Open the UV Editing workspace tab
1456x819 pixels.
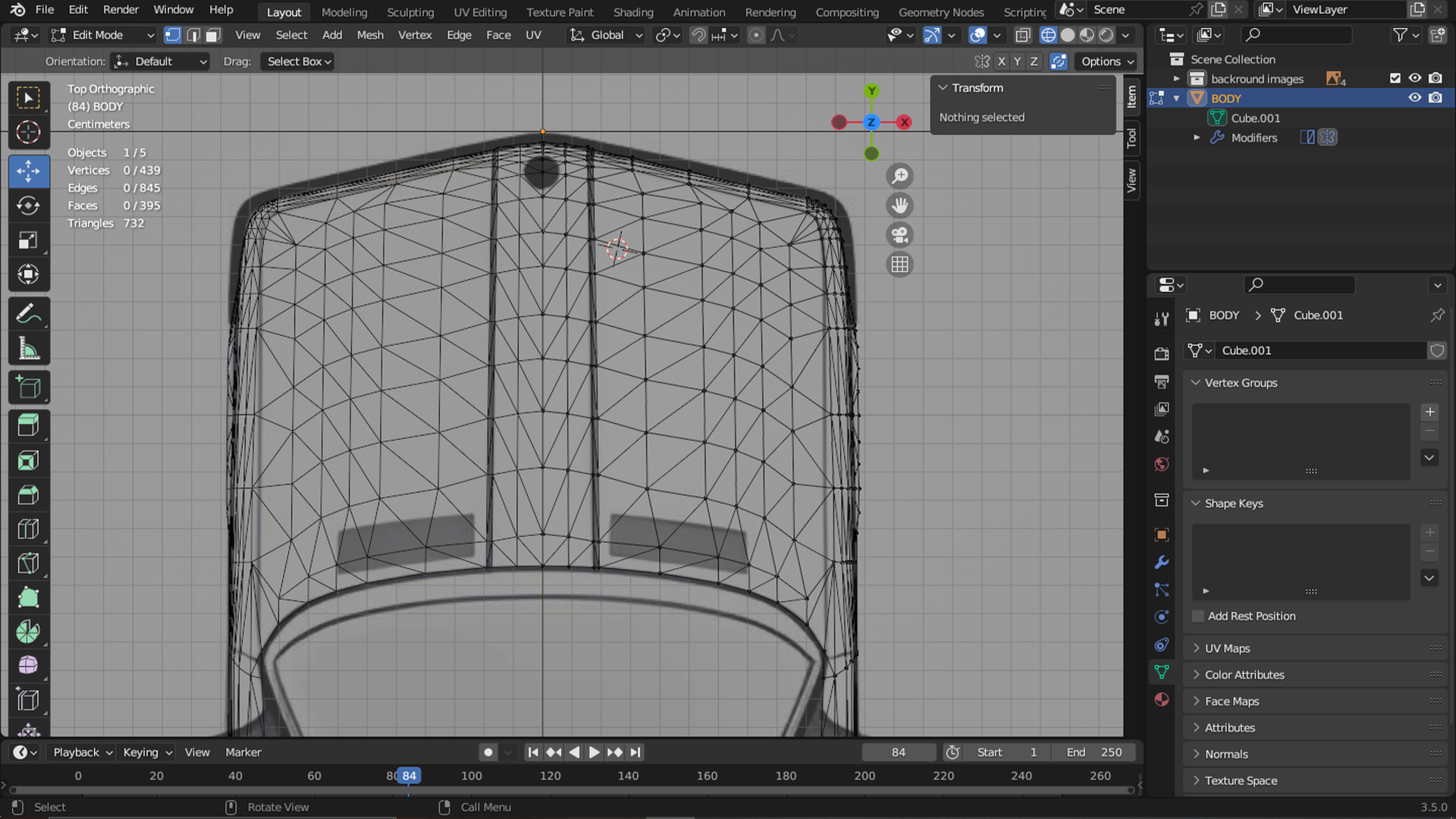[480, 12]
